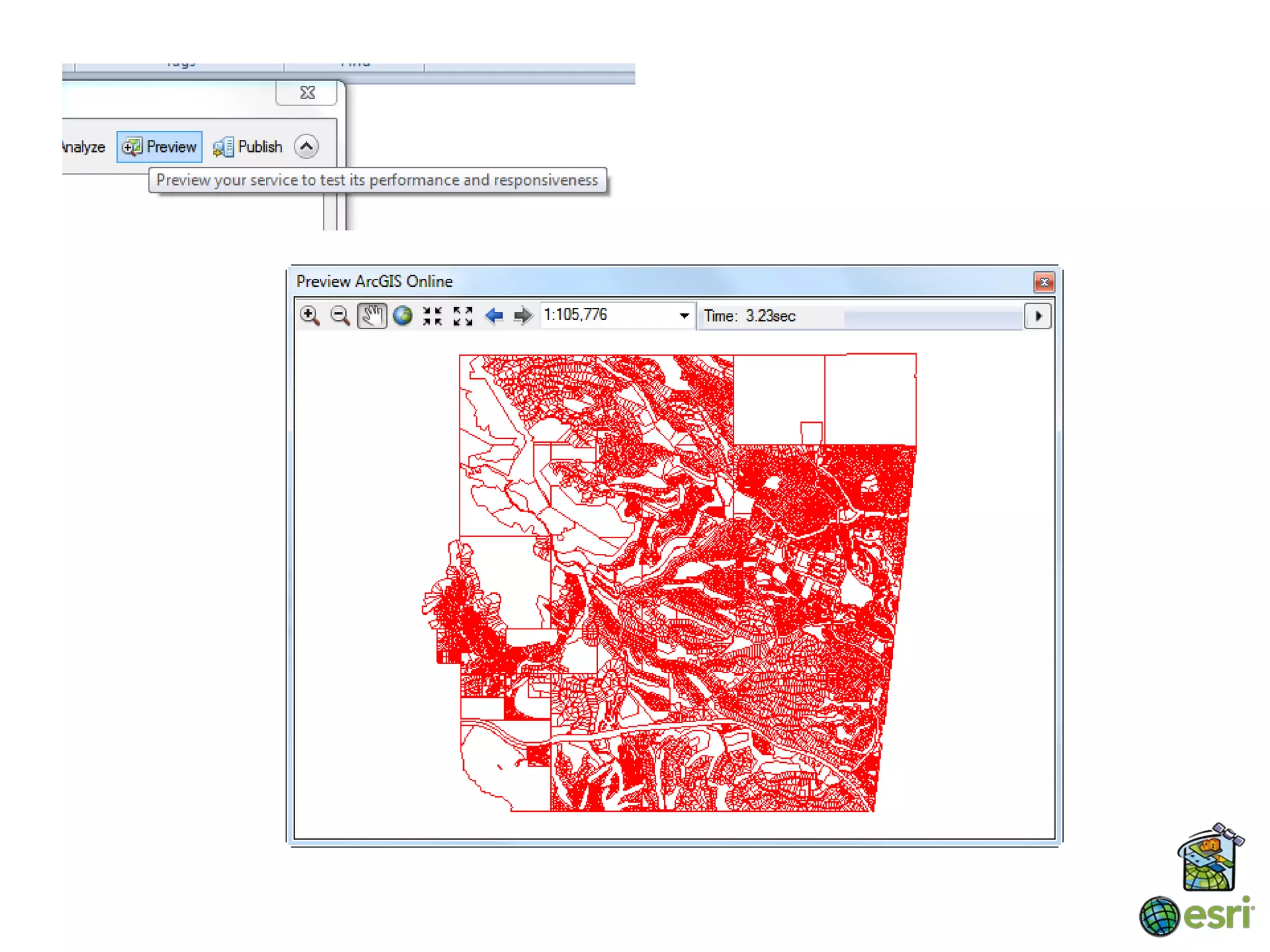Click the Preview button
Image resolution: width=1270 pixels, height=952 pixels.
pos(159,147)
